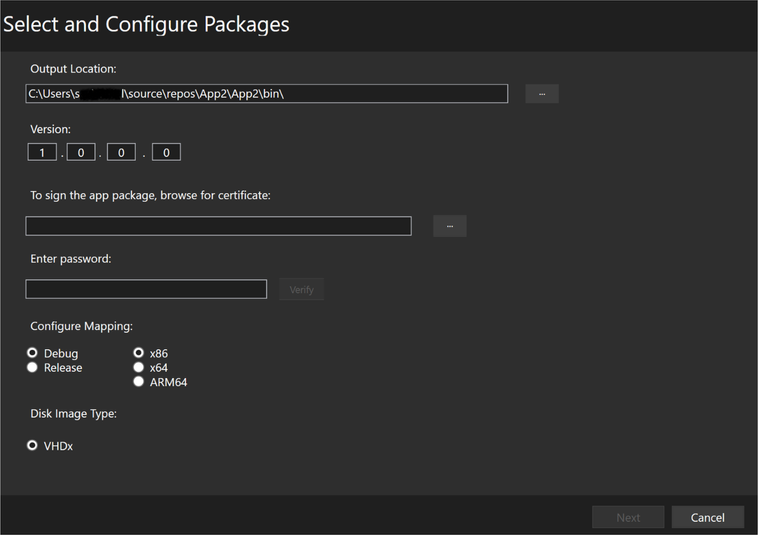Viewport: 758px width, 535px height.
Task: Choose the x64 platform option
Action: (139, 368)
